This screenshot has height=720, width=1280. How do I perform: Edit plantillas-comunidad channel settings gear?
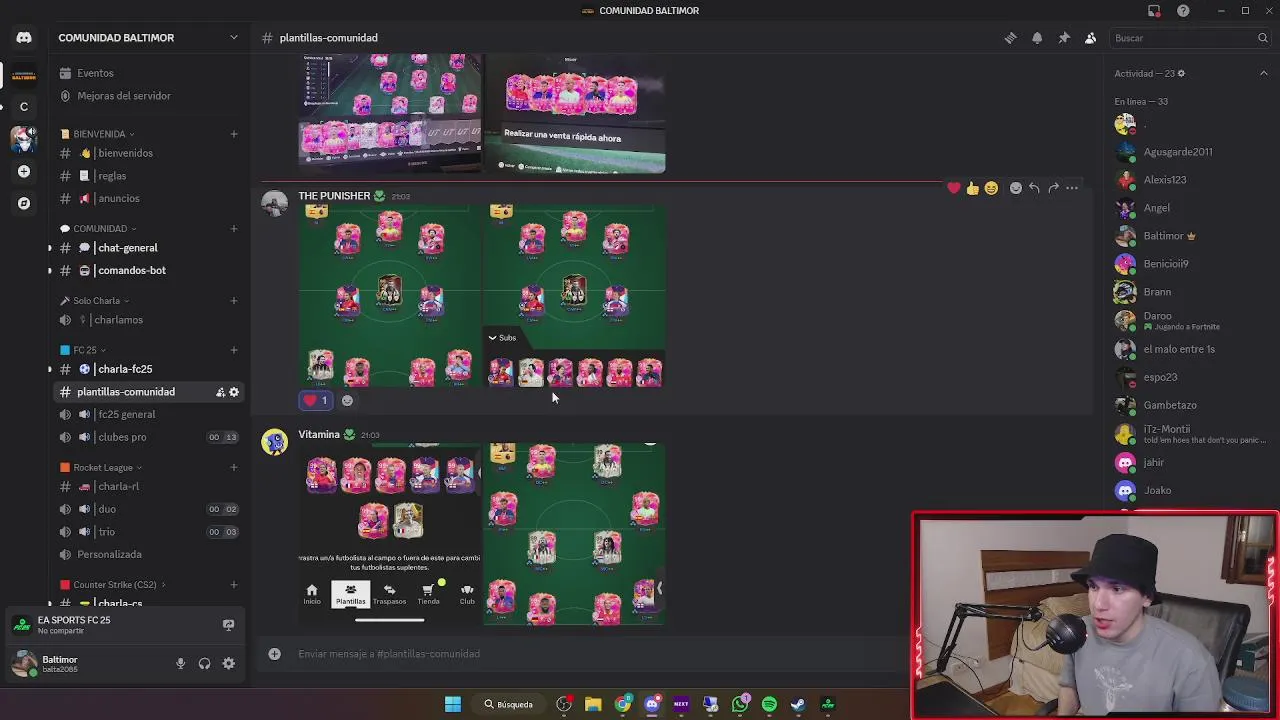[234, 392]
